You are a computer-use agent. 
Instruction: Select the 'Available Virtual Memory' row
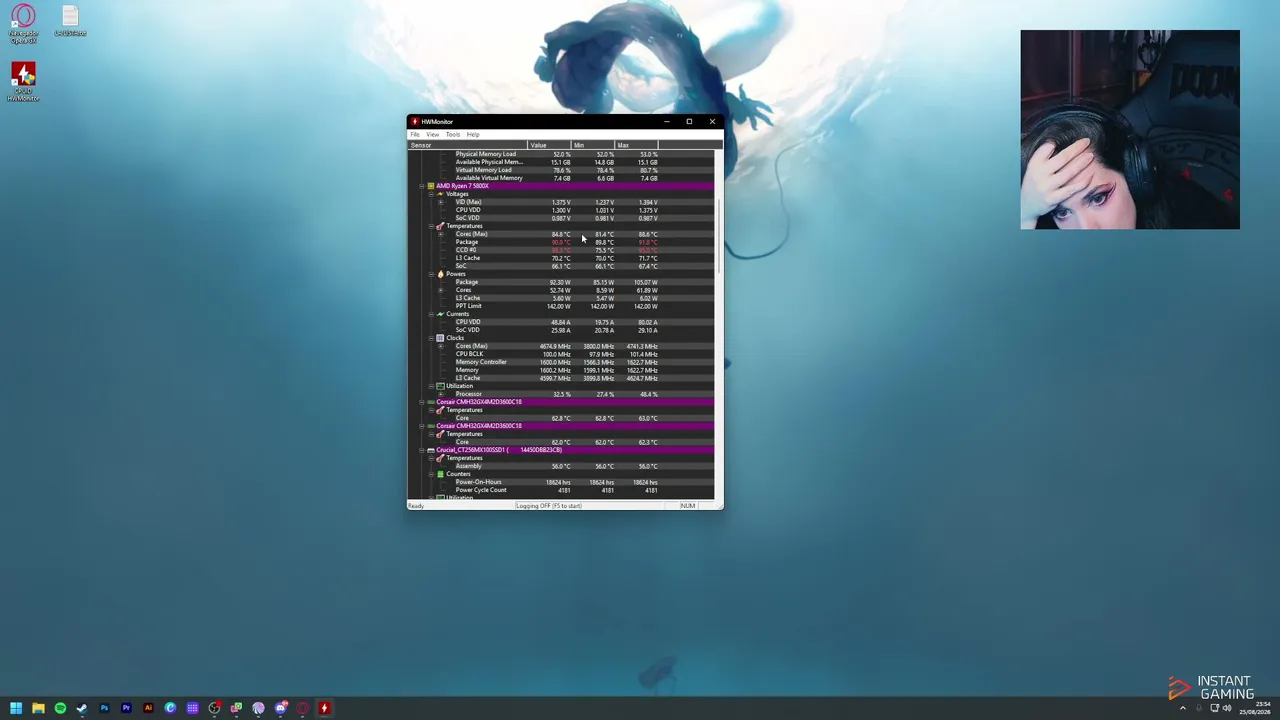tap(561, 178)
